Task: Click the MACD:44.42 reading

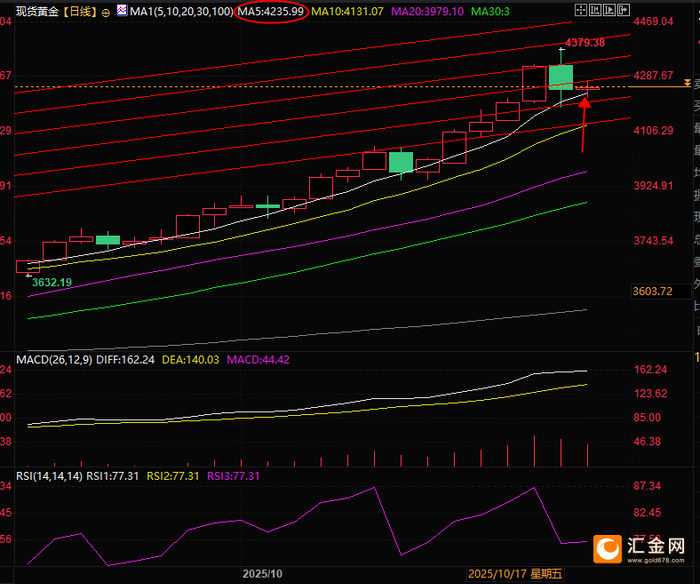Action: point(258,359)
